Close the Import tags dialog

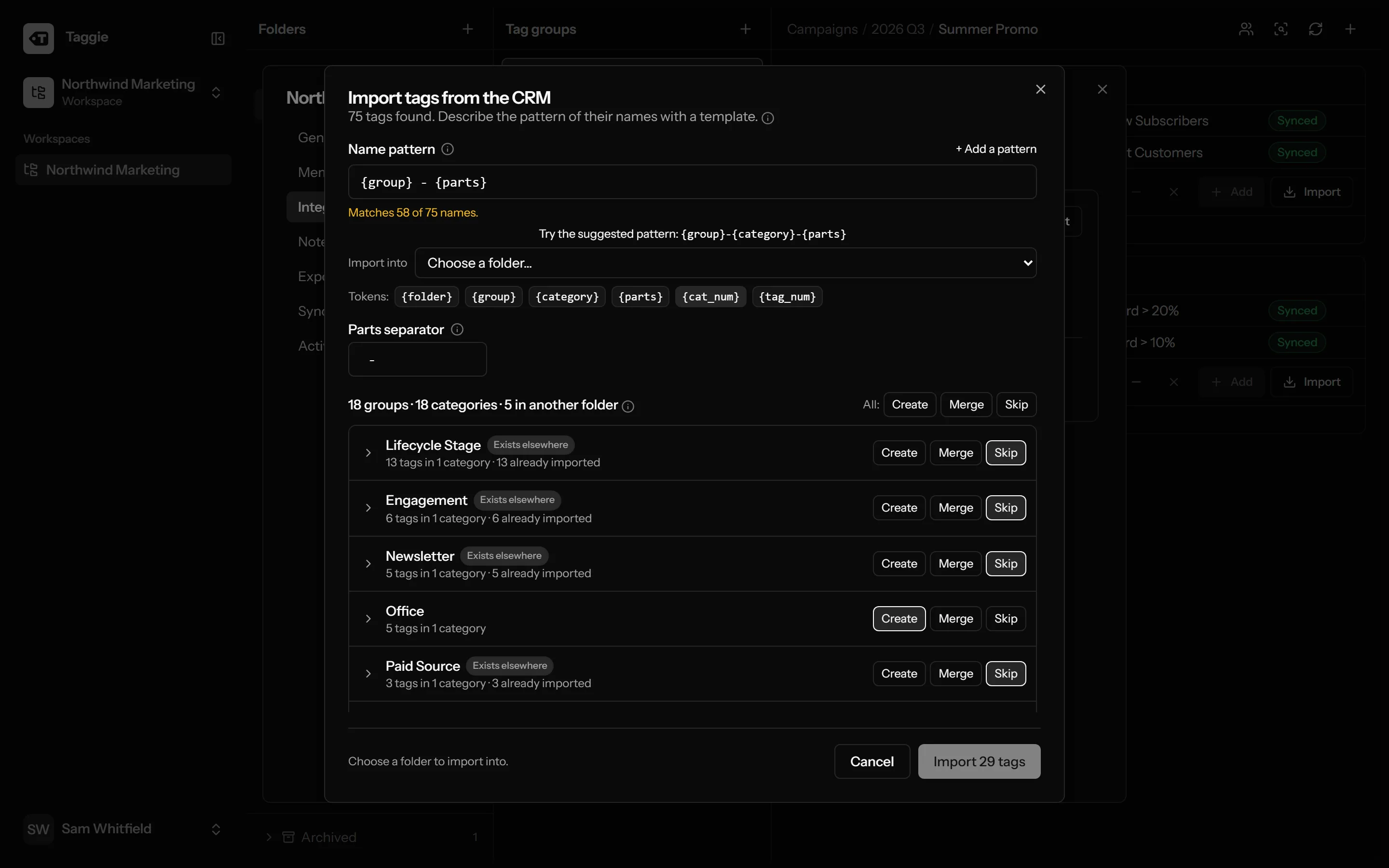pyautogui.click(x=1041, y=90)
